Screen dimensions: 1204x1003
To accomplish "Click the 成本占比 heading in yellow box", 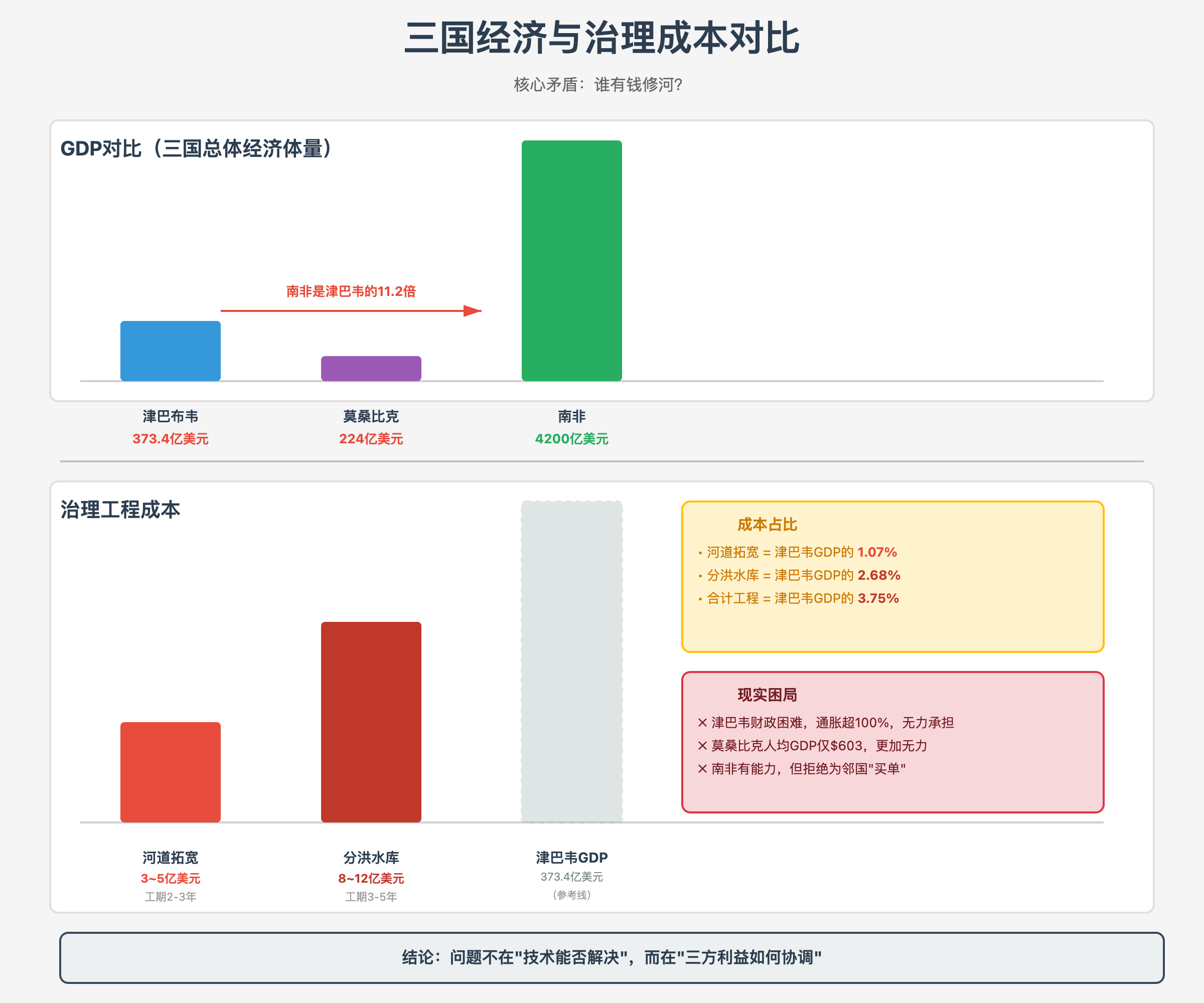I will point(767,525).
